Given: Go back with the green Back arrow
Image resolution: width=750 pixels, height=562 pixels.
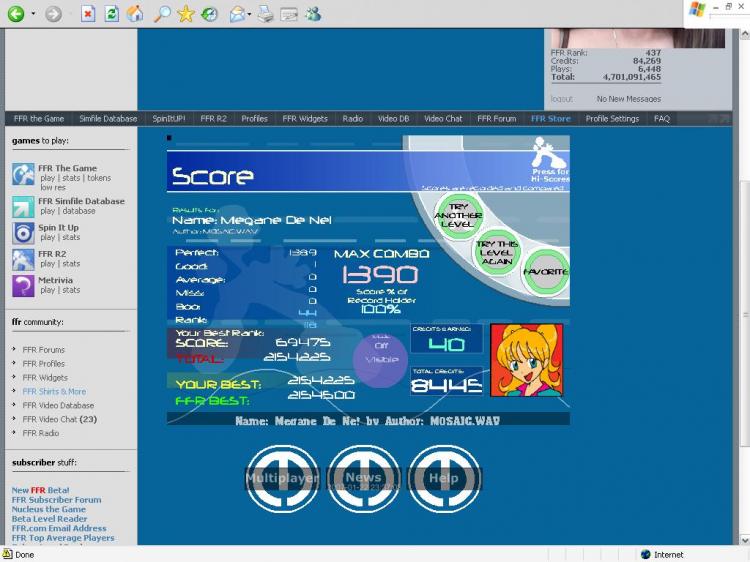Looking at the screenshot, I should 15,14.
